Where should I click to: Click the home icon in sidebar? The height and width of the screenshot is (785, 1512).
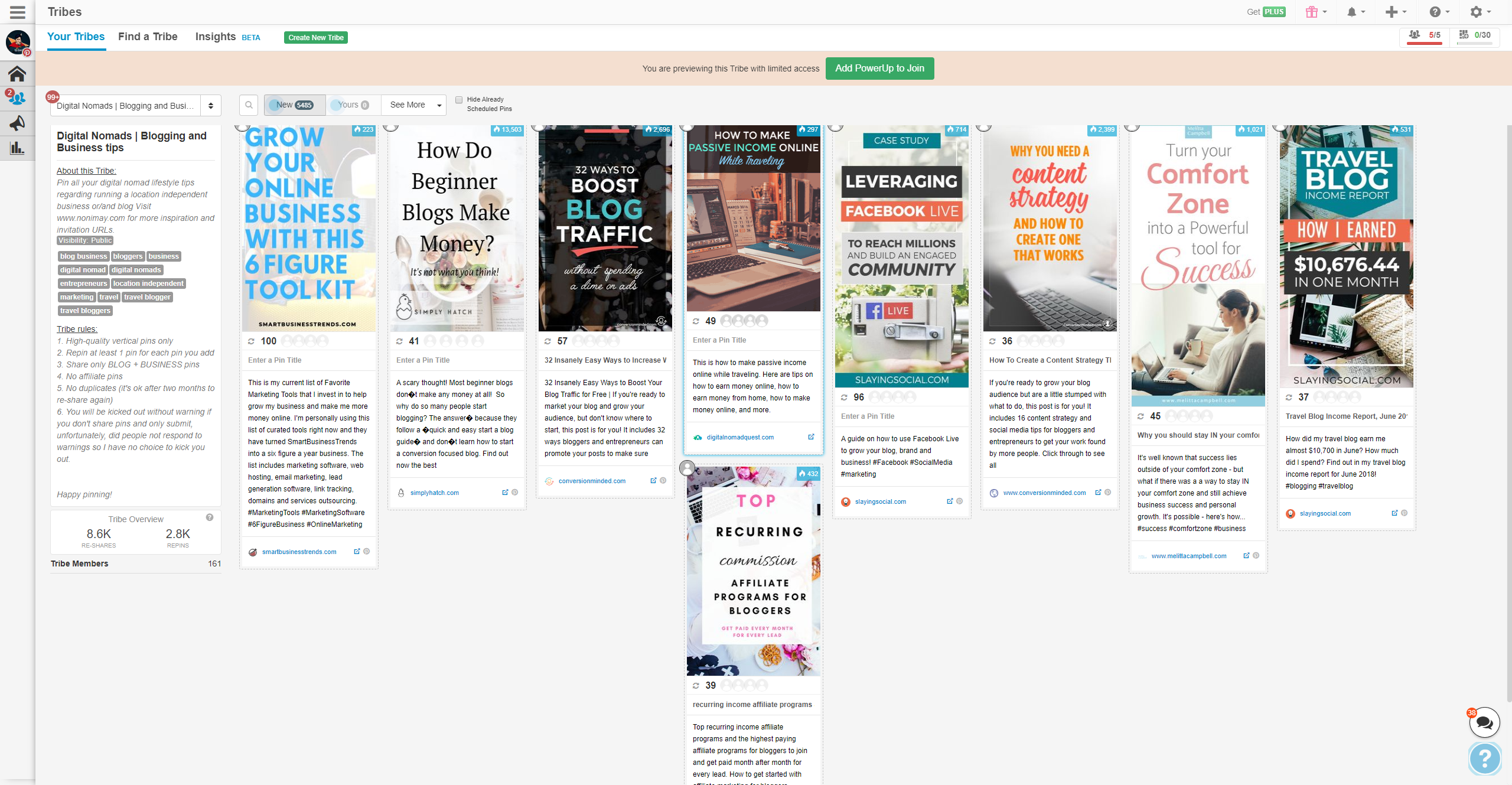(17, 74)
